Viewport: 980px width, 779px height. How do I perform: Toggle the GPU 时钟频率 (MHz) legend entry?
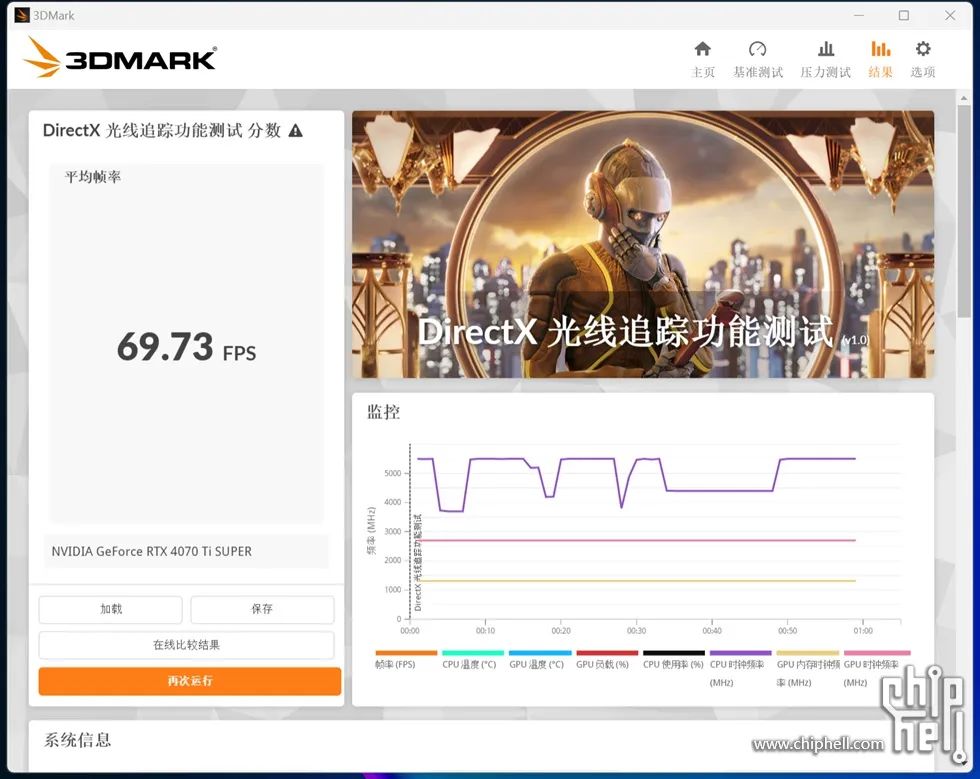tap(875, 669)
